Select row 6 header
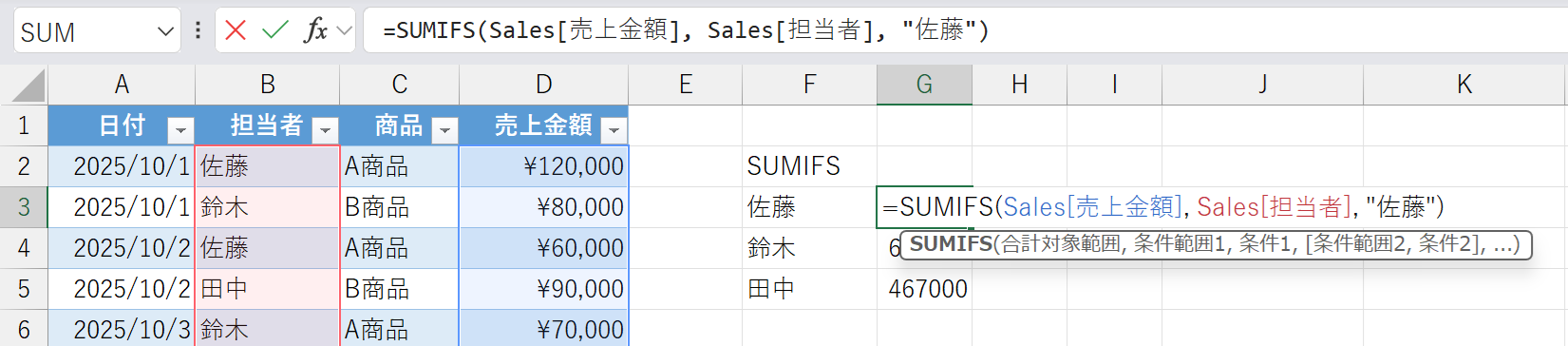The height and width of the screenshot is (346, 1568). pyautogui.click(x=24, y=329)
